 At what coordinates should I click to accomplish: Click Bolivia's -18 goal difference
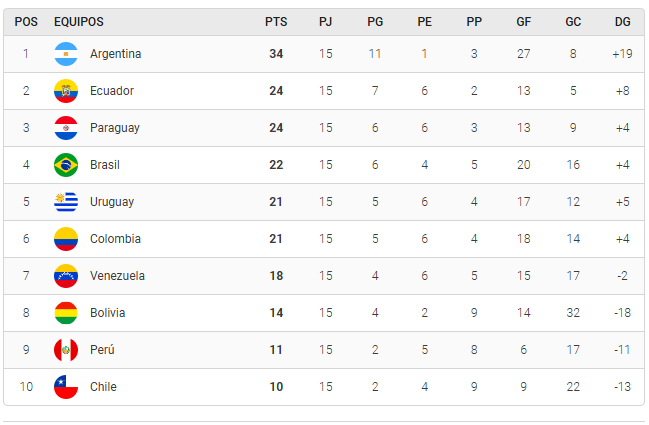click(623, 313)
